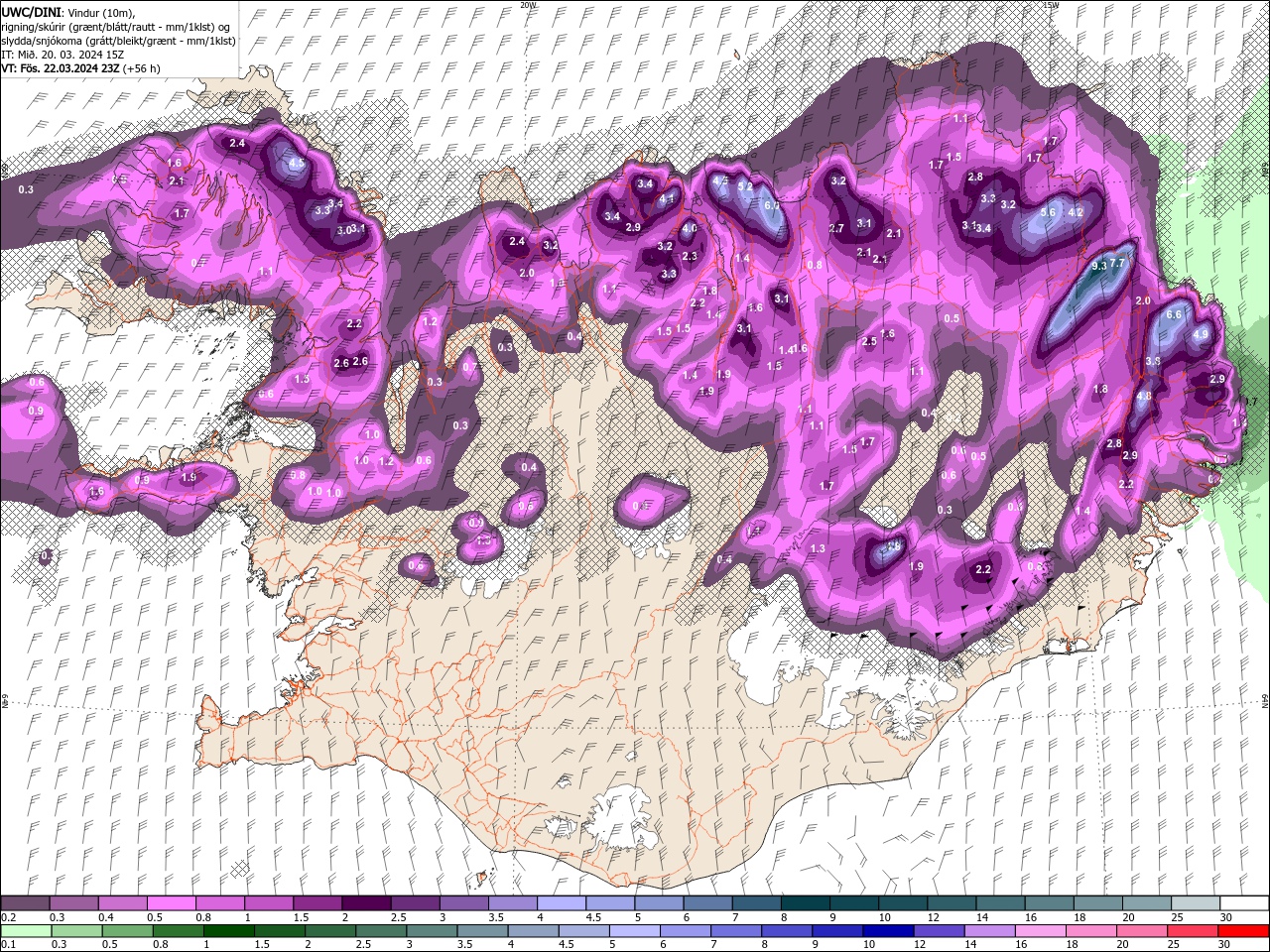Viewport: 1270px width, 952px height.
Task: Select the light lavender 4 swatch, upper legend
Action: [x=560, y=903]
